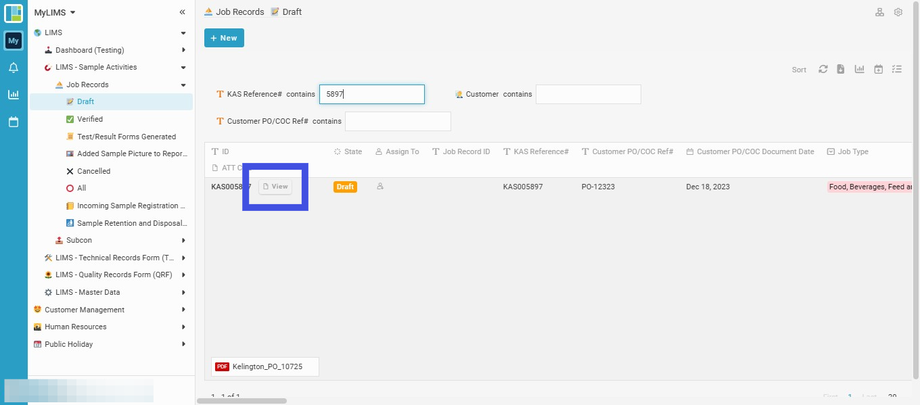Click the assignee person icon in KAS005897 row
Viewport: 920px width, 405px height.
(380, 186)
